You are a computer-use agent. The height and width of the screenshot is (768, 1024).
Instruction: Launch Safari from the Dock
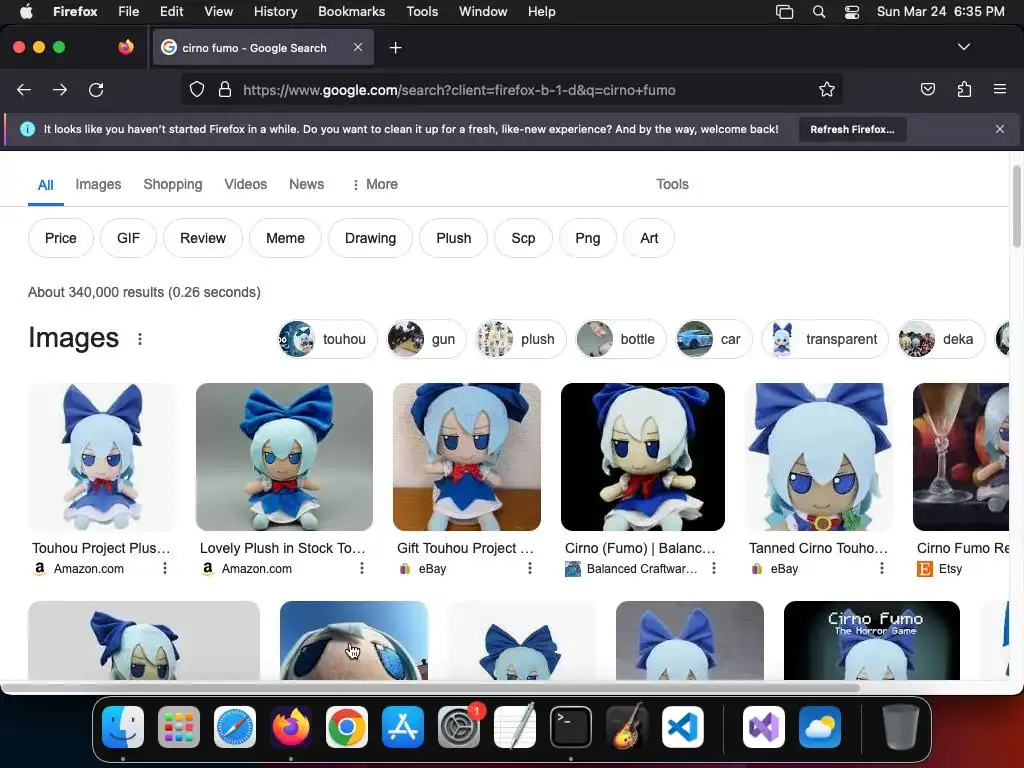[235, 727]
